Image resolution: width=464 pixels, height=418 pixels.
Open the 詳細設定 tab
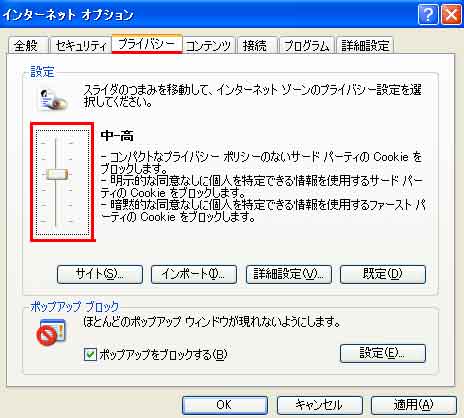click(365, 45)
